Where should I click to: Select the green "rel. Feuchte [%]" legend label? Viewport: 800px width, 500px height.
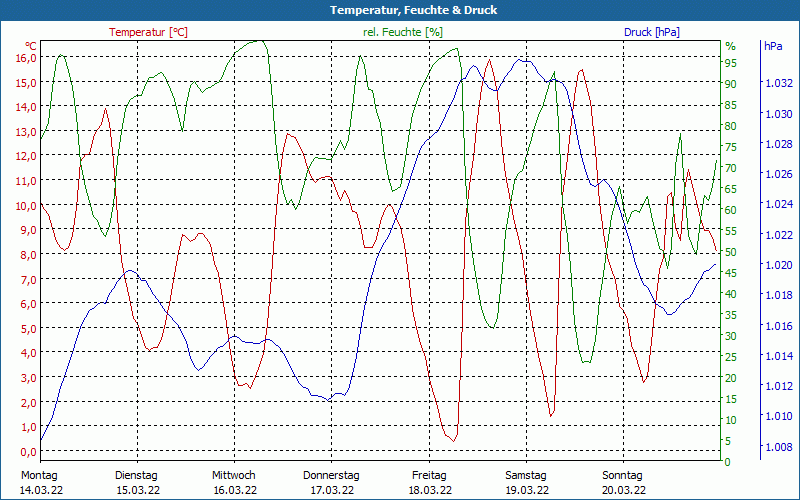[x=403, y=32]
